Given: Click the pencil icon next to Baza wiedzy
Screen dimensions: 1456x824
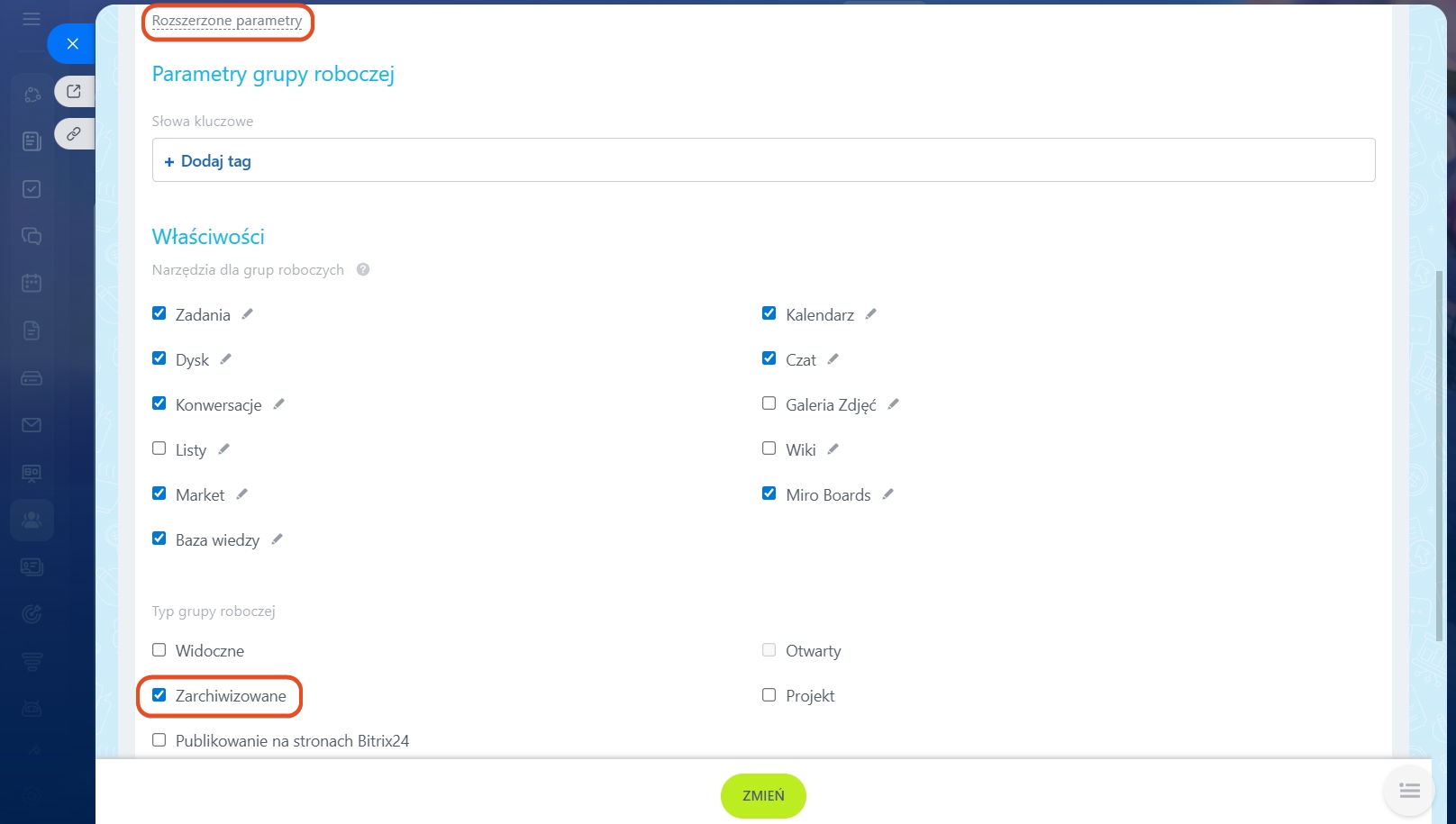Looking at the screenshot, I should coord(278,539).
